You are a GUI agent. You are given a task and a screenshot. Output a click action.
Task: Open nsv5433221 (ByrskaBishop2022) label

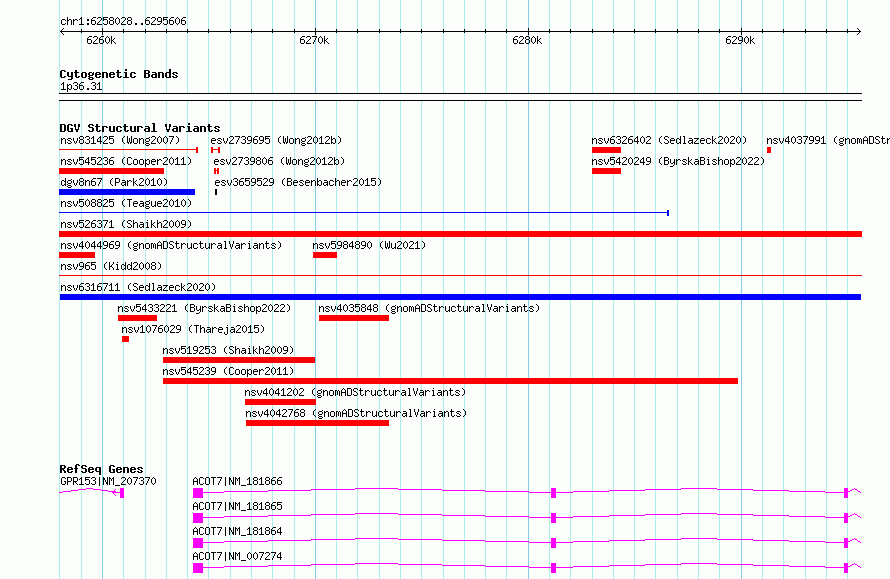204,308
